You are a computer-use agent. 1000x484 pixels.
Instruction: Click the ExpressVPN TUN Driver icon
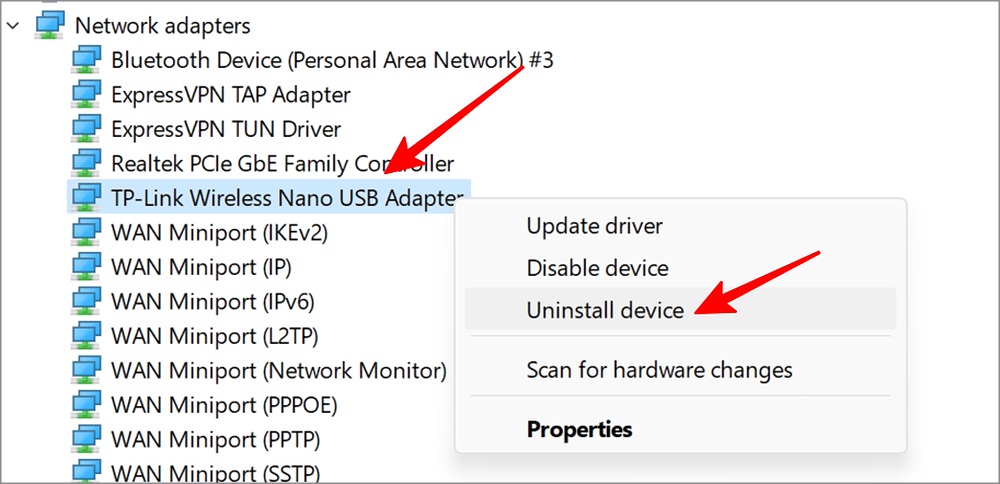click(87, 129)
